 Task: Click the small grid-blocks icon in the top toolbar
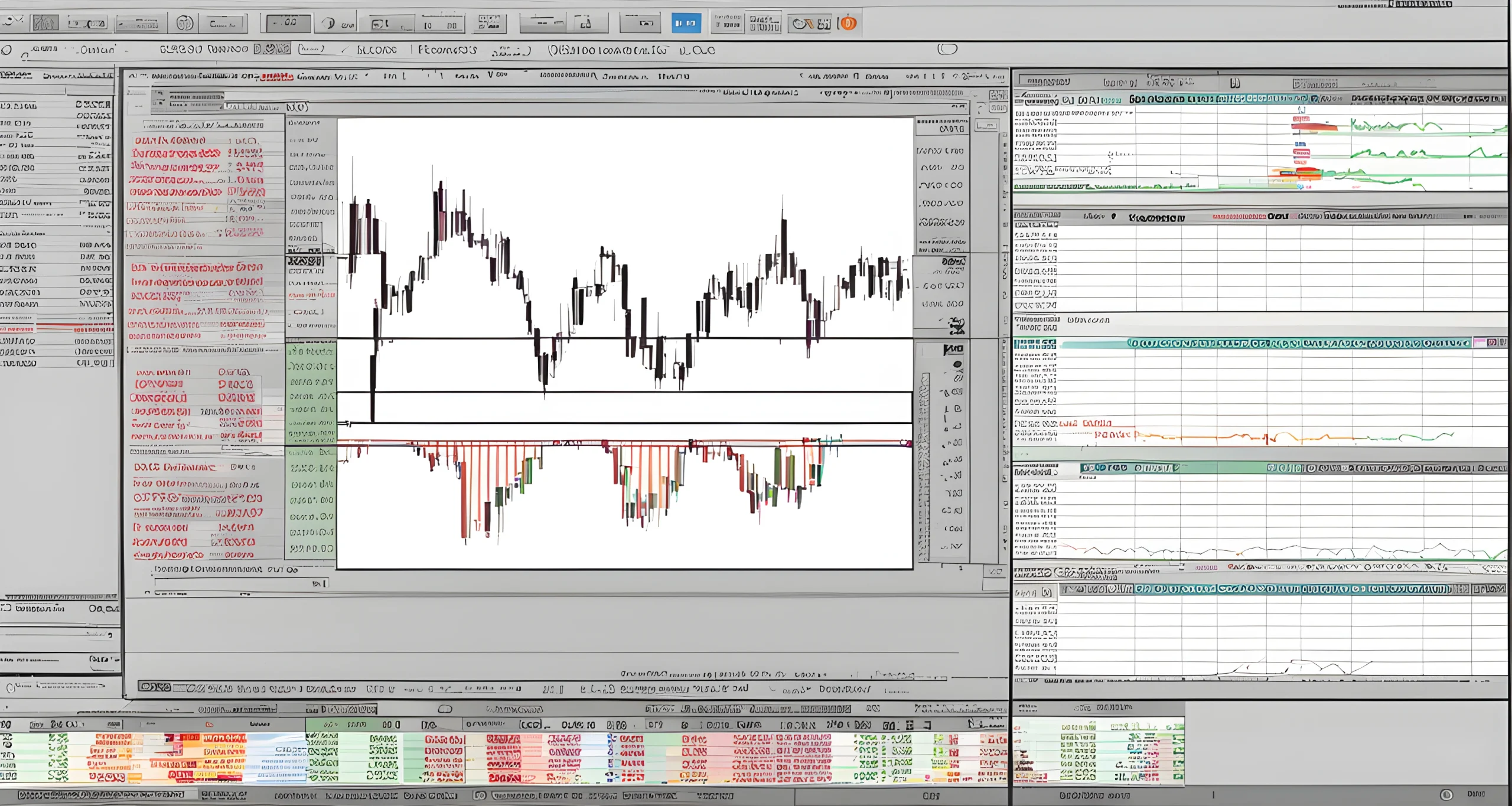[x=489, y=22]
